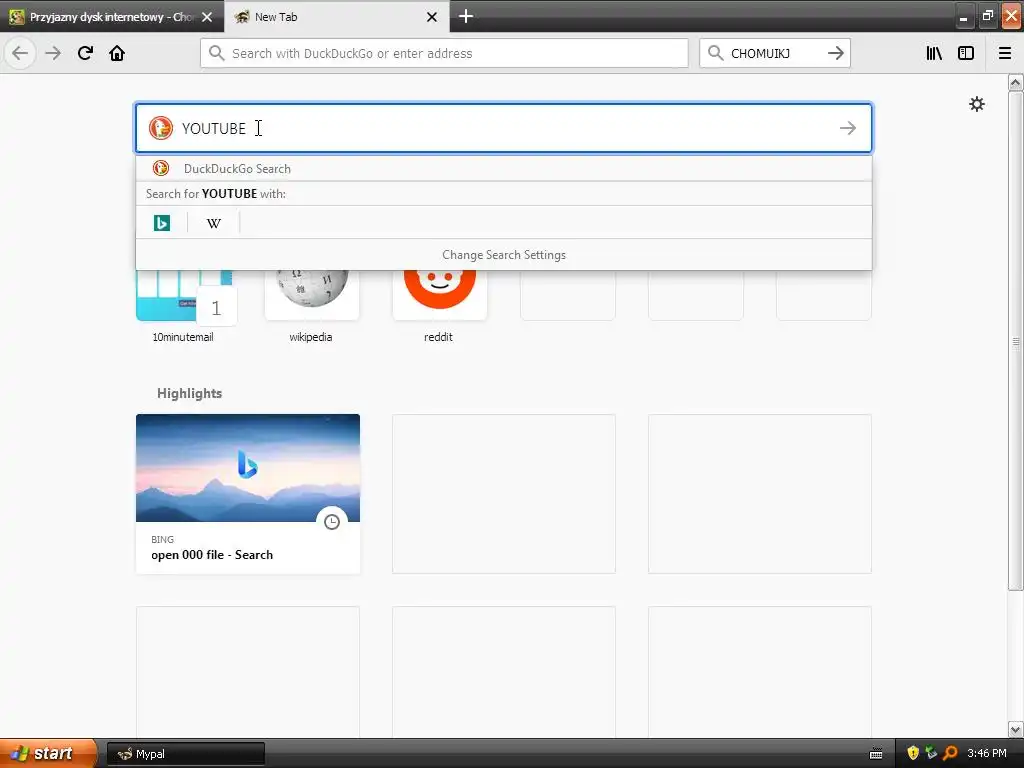Focus the CHOMUIKJ search field
This screenshot has height=768, width=1024.
(x=775, y=53)
